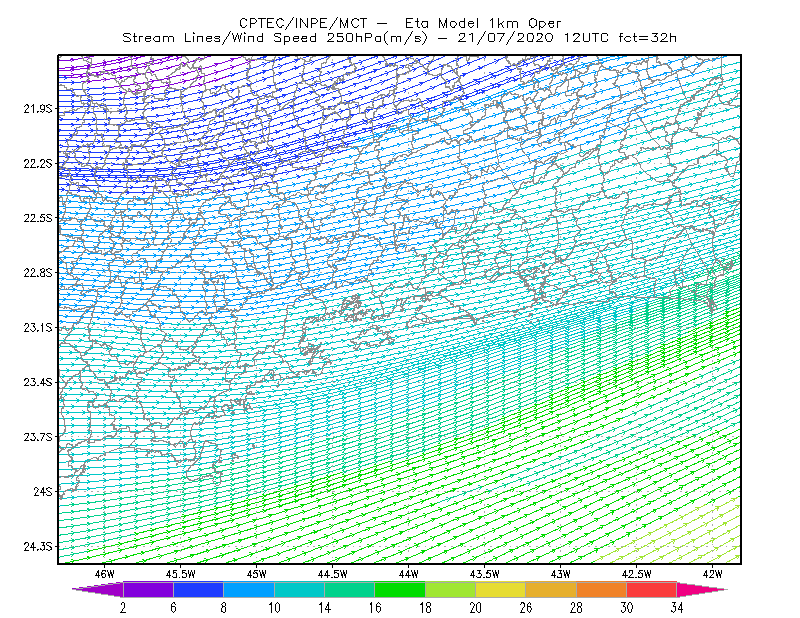This screenshot has width=800, height=618.
Task: Click the title line 'CPTEC/INPE/MCT — Eta Model 1km Oper'
Action: tap(400, 23)
